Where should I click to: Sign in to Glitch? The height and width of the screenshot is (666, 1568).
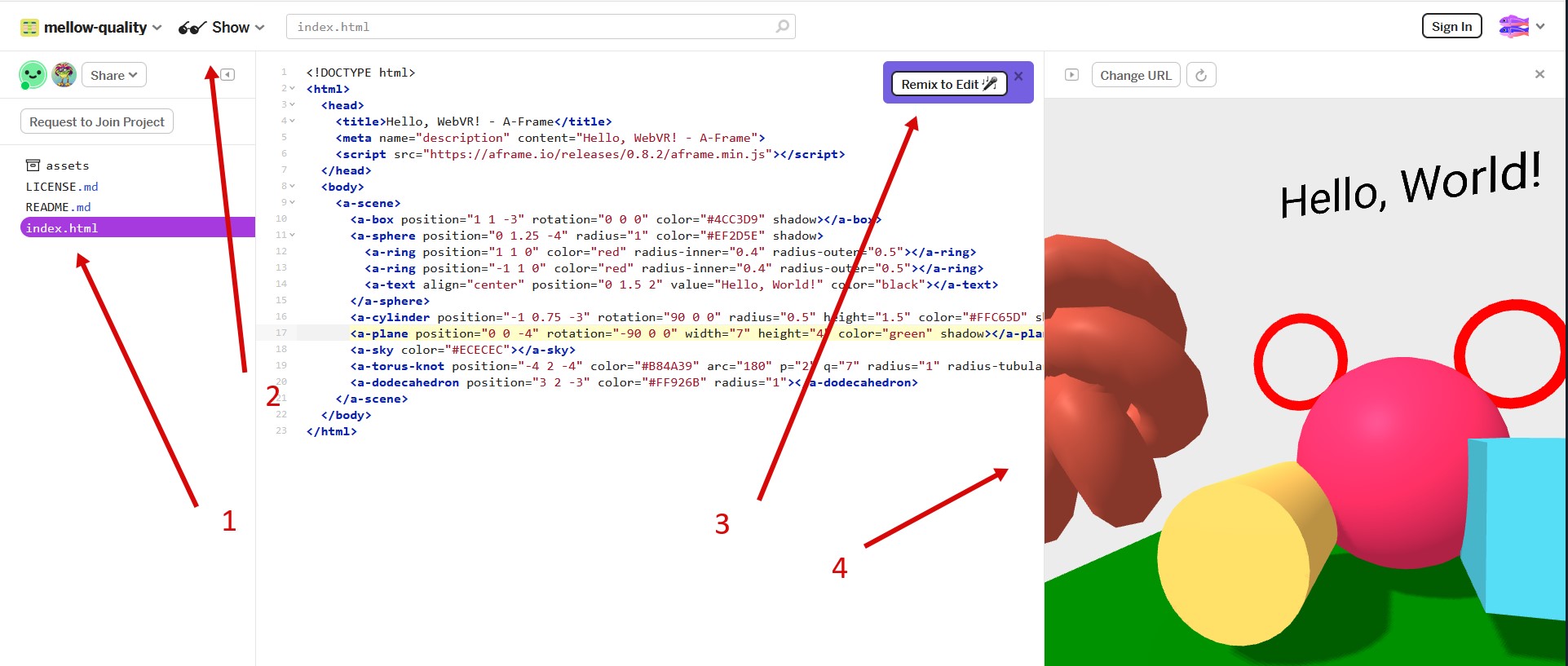(x=1451, y=26)
